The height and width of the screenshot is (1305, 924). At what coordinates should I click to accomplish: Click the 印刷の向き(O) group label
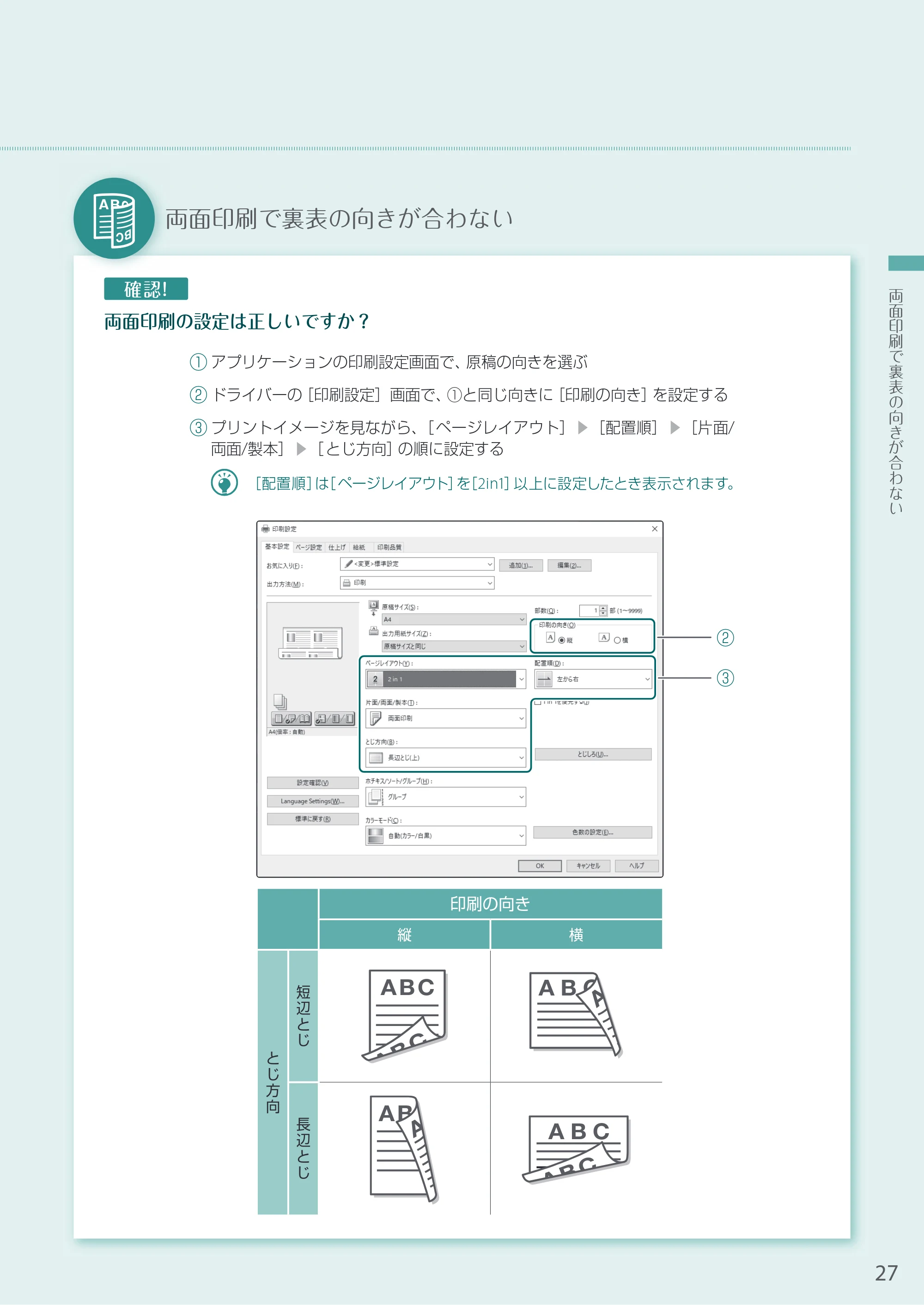point(557,625)
